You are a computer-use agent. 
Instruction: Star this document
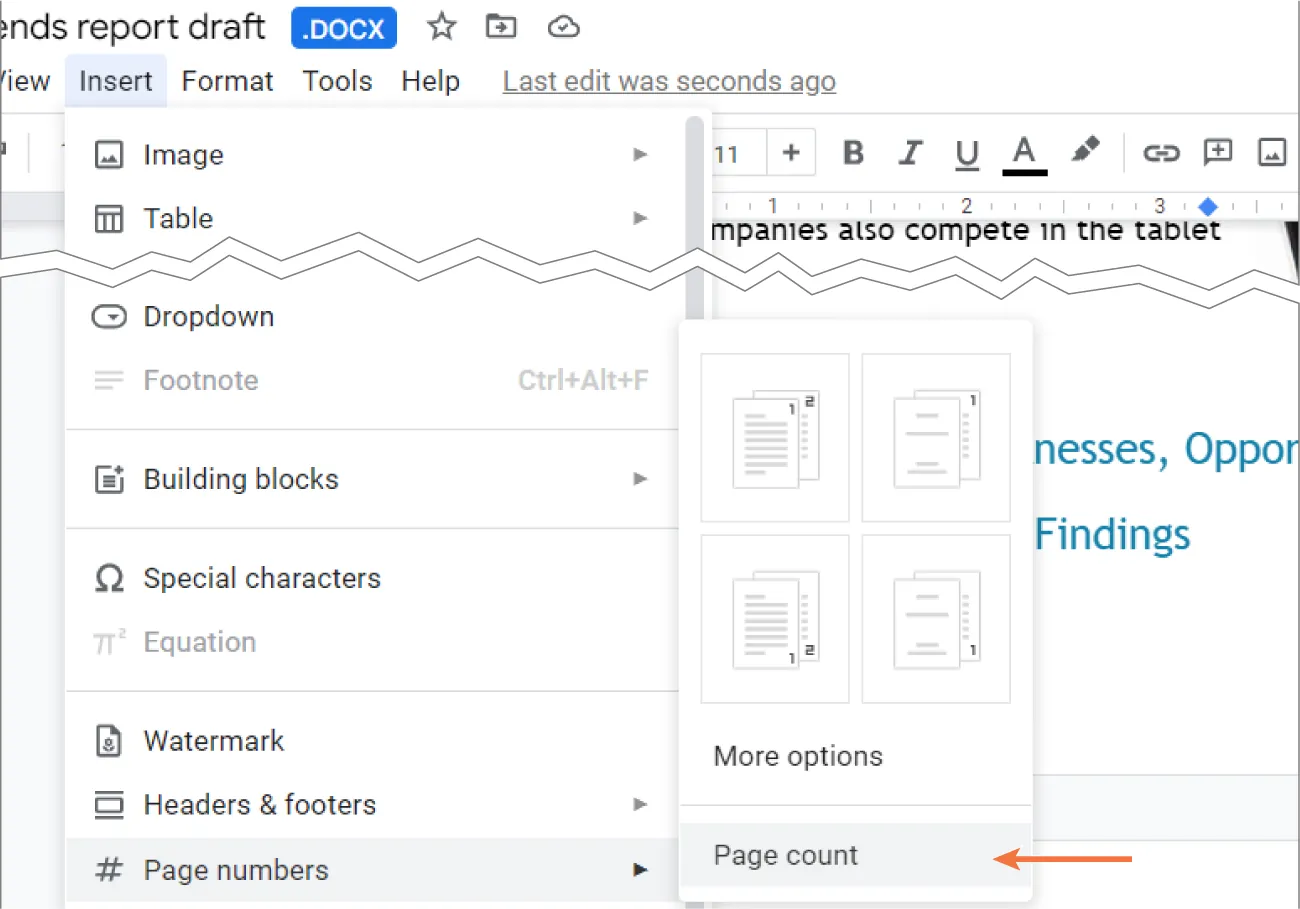[x=441, y=27]
